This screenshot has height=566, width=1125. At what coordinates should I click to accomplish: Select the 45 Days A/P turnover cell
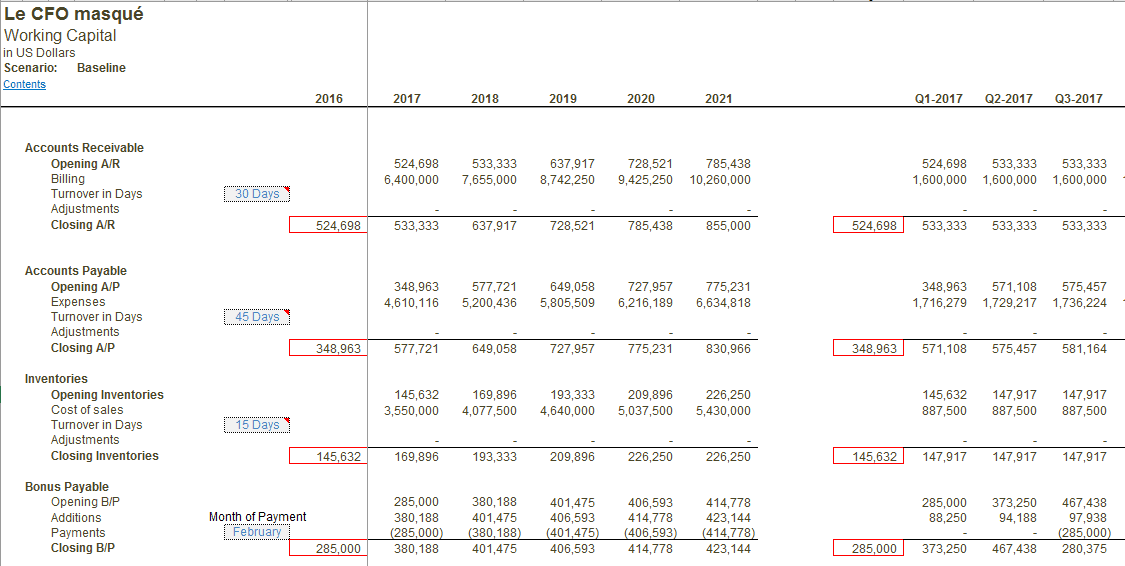pos(256,317)
